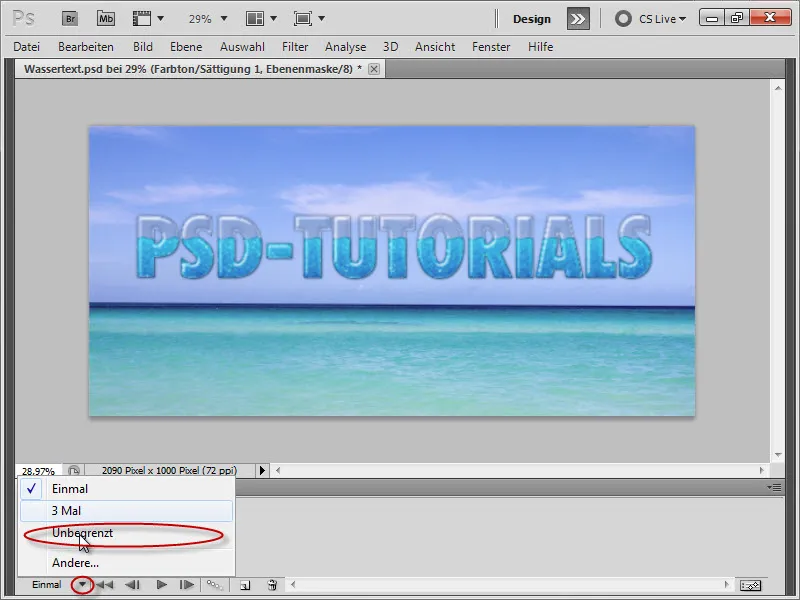Rewind to first frame in animation panel

pyautogui.click(x=105, y=585)
